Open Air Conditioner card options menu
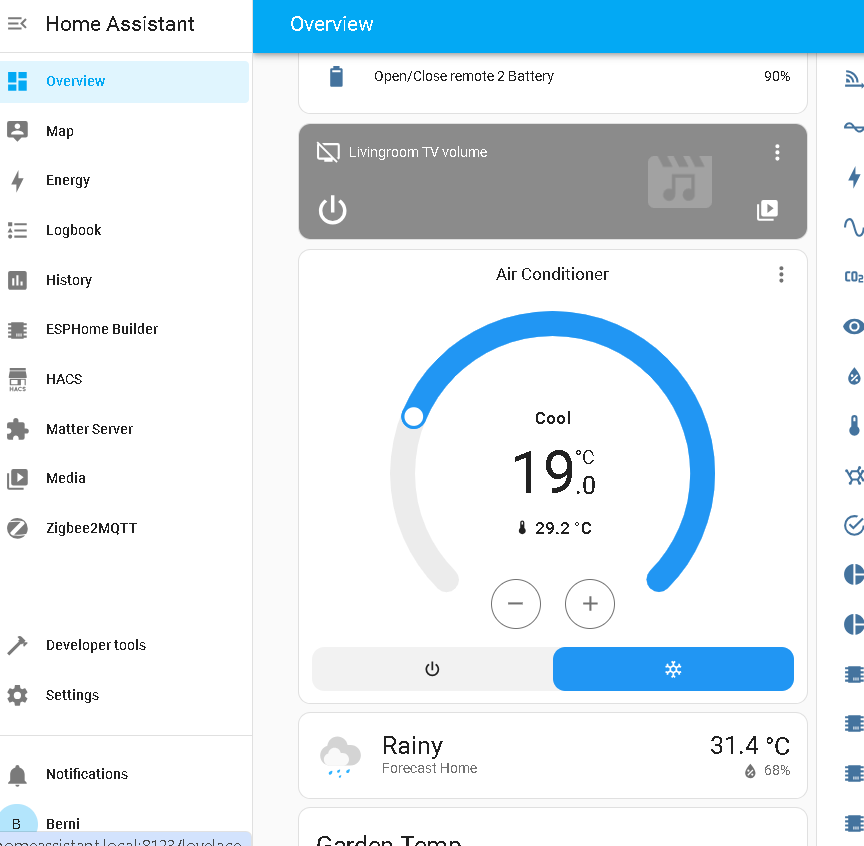The image size is (864, 846). pyautogui.click(x=781, y=274)
